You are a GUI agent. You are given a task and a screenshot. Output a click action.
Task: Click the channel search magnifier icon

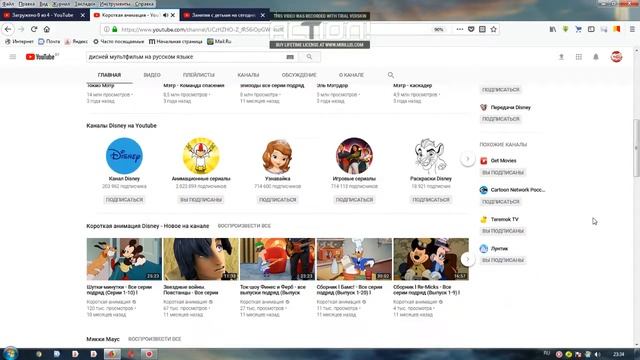coord(391,75)
